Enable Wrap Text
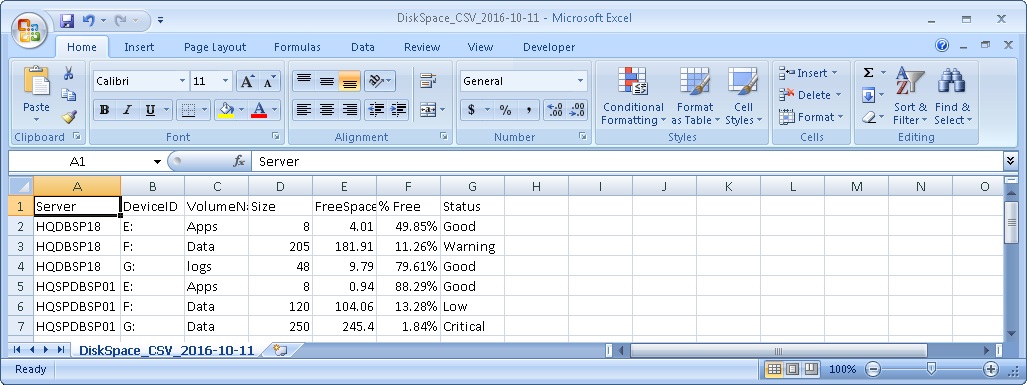The height and width of the screenshot is (385, 1027). tap(428, 81)
